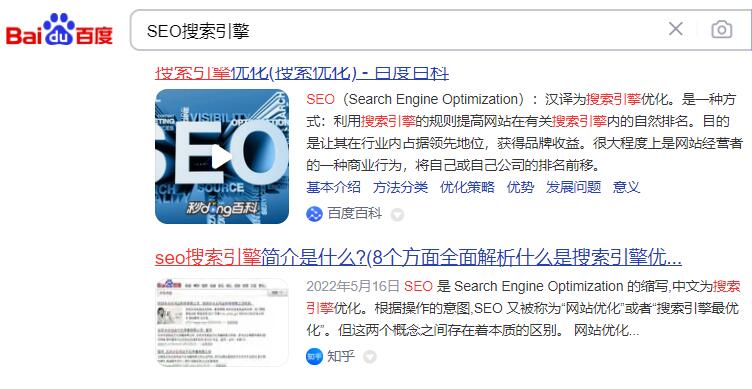Click 百度百科 source name
Image resolution: width=752 pixels, height=389 pixels.
pos(354,213)
